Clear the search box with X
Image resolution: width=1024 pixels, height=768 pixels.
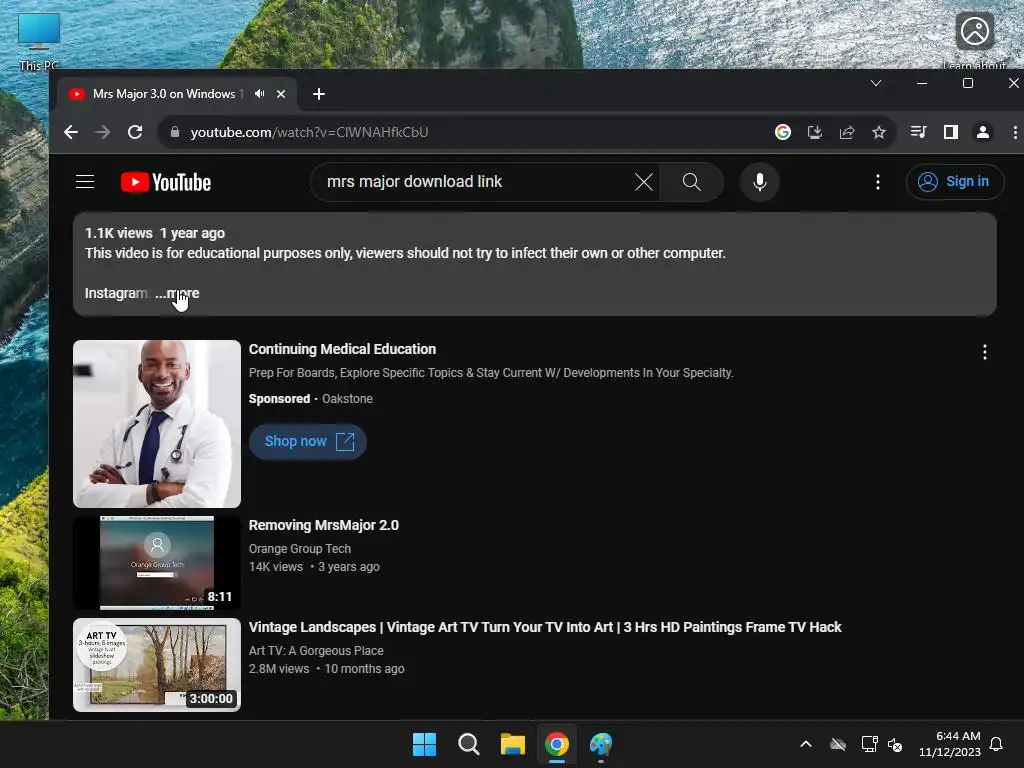643,182
